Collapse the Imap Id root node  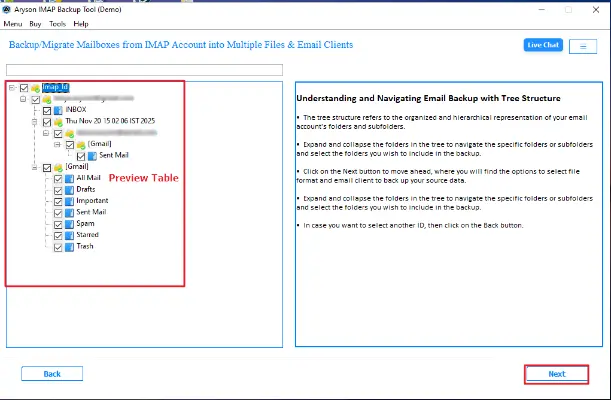coord(12,88)
